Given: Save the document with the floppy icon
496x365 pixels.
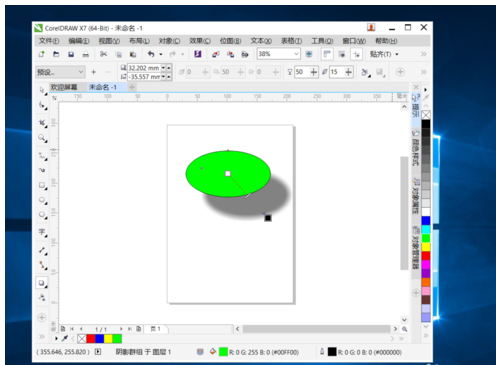Looking at the screenshot, I should [x=71, y=54].
